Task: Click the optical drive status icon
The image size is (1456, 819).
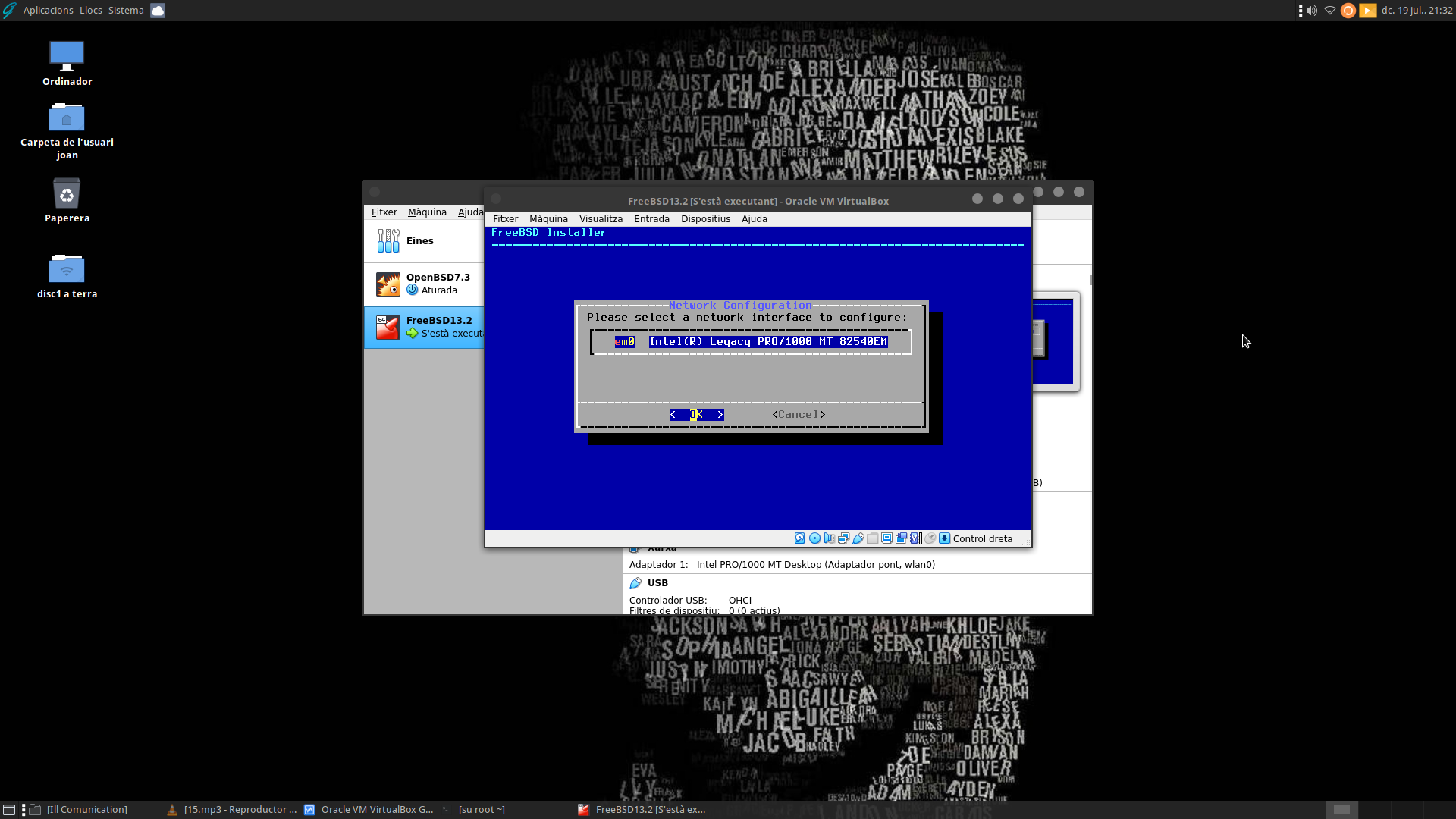Action: (814, 538)
